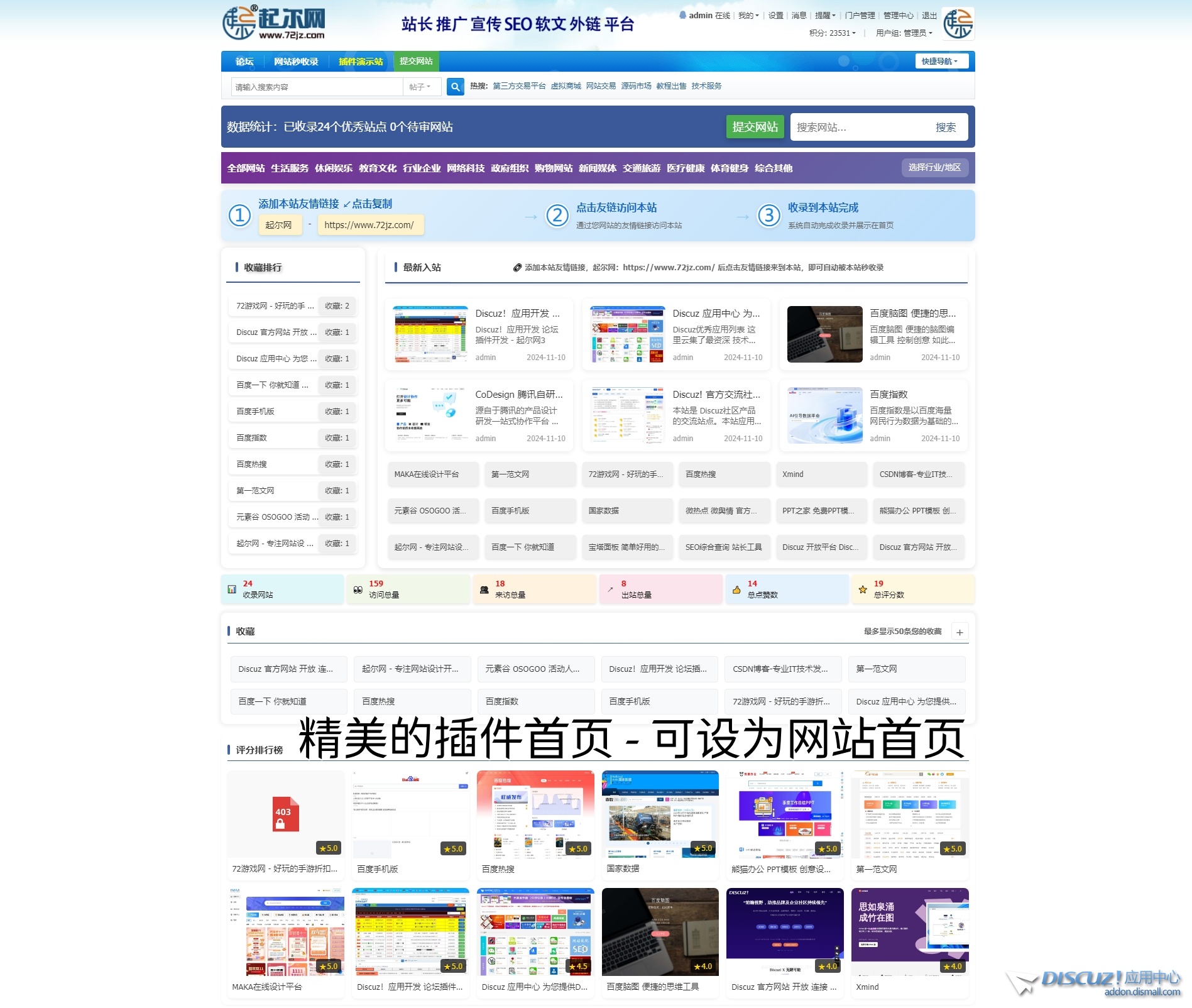Click the green 提交网站 button in stats bar
The height and width of the screenshot is (1008, 1192).
tap(755, 127)
